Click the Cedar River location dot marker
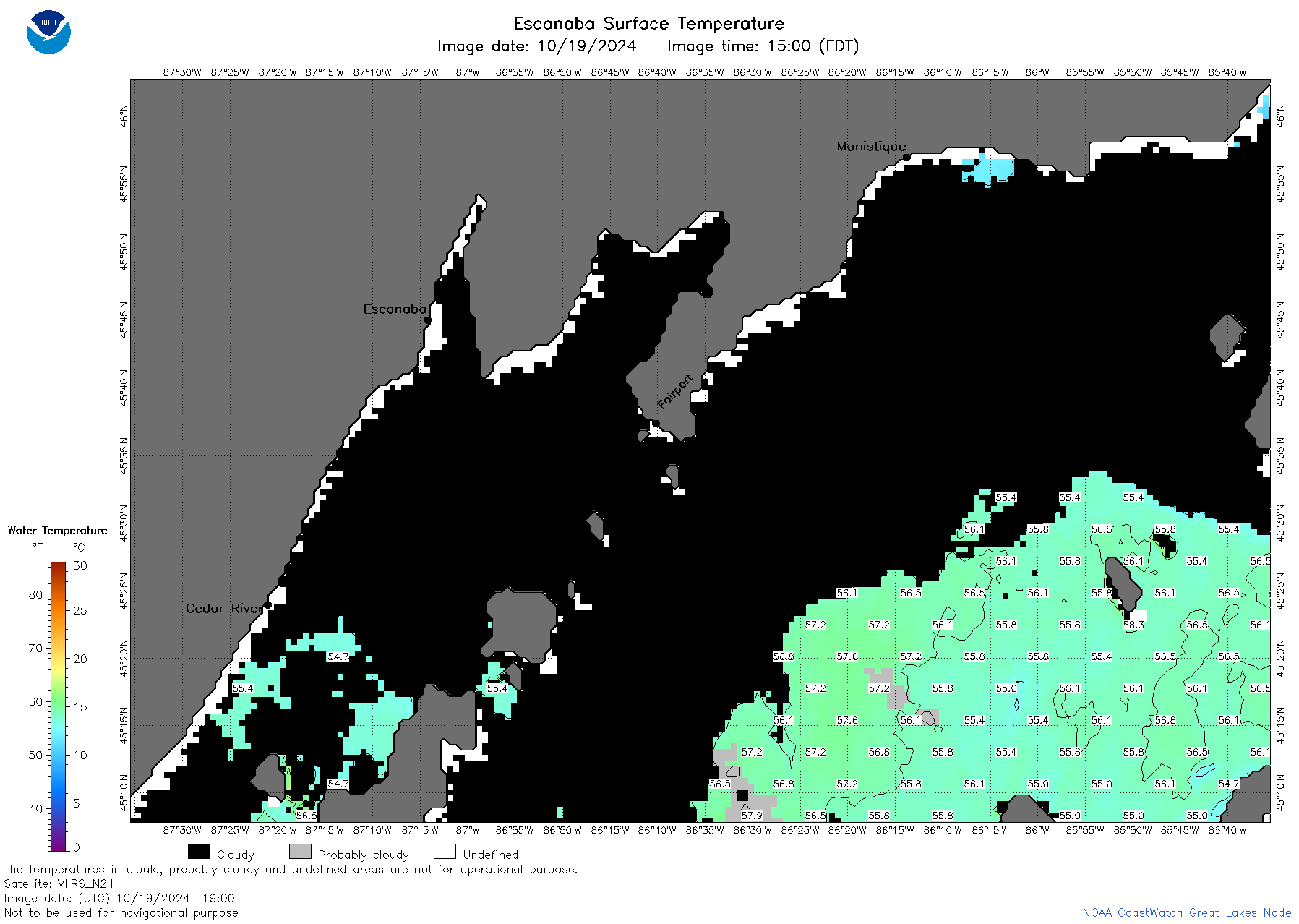1299x924 pixels. [268, 605]
